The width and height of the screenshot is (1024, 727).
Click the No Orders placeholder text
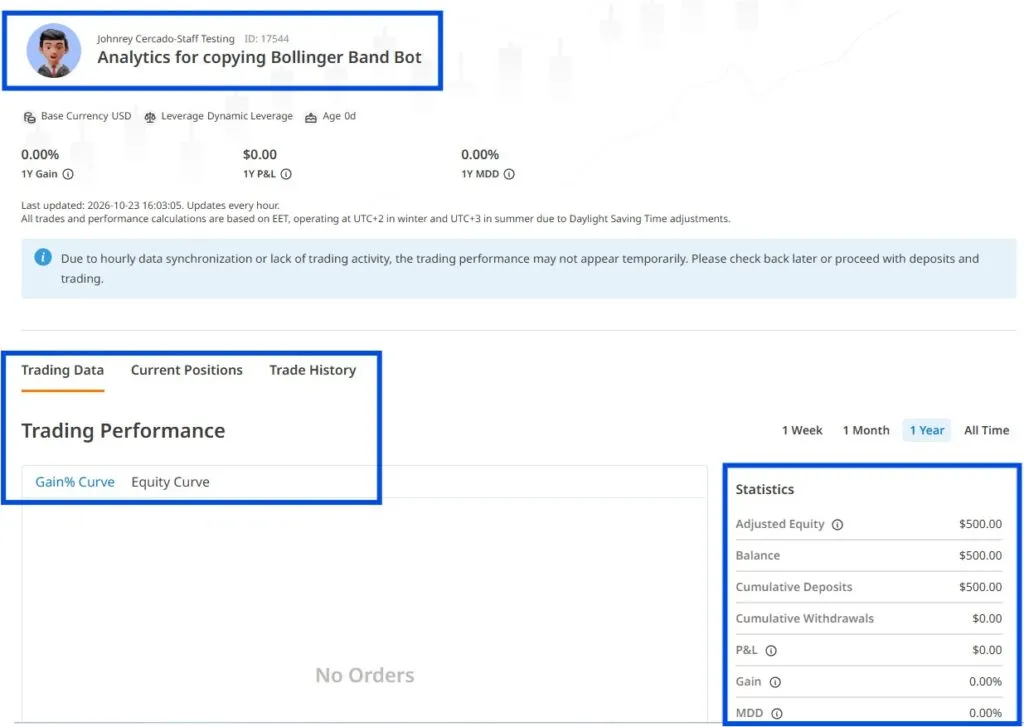tap(364, 675)
